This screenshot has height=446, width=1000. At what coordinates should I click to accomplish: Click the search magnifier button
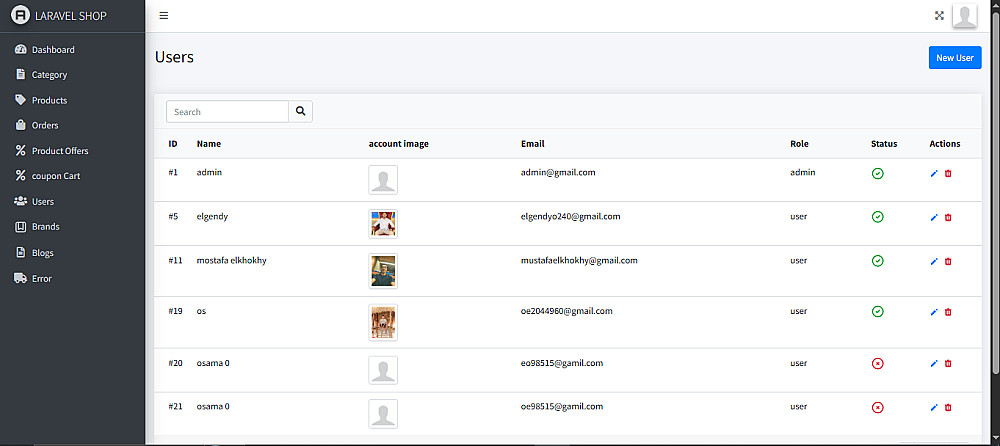pyautogui.click(x=300, y=112)
